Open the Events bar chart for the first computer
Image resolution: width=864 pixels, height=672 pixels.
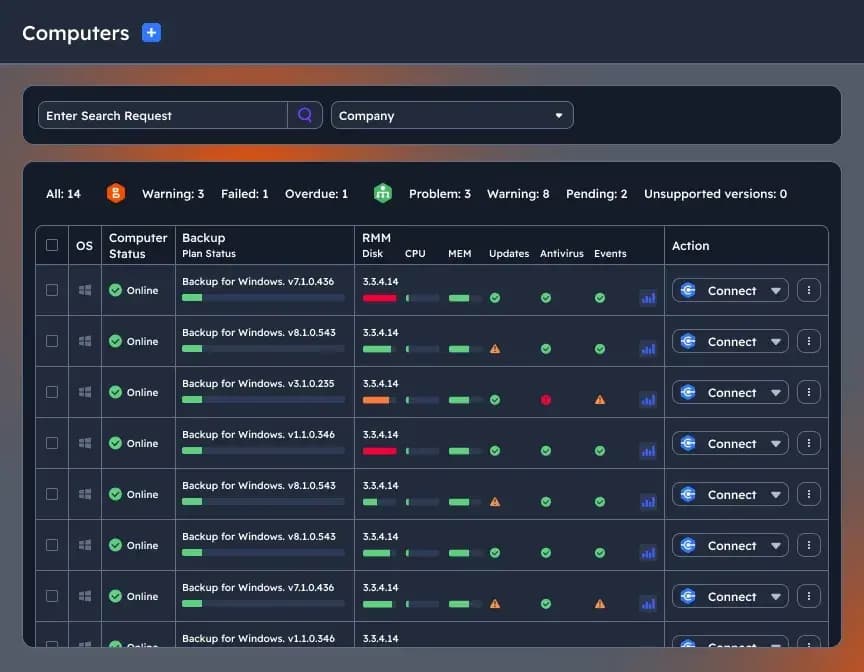pos(648,296)
